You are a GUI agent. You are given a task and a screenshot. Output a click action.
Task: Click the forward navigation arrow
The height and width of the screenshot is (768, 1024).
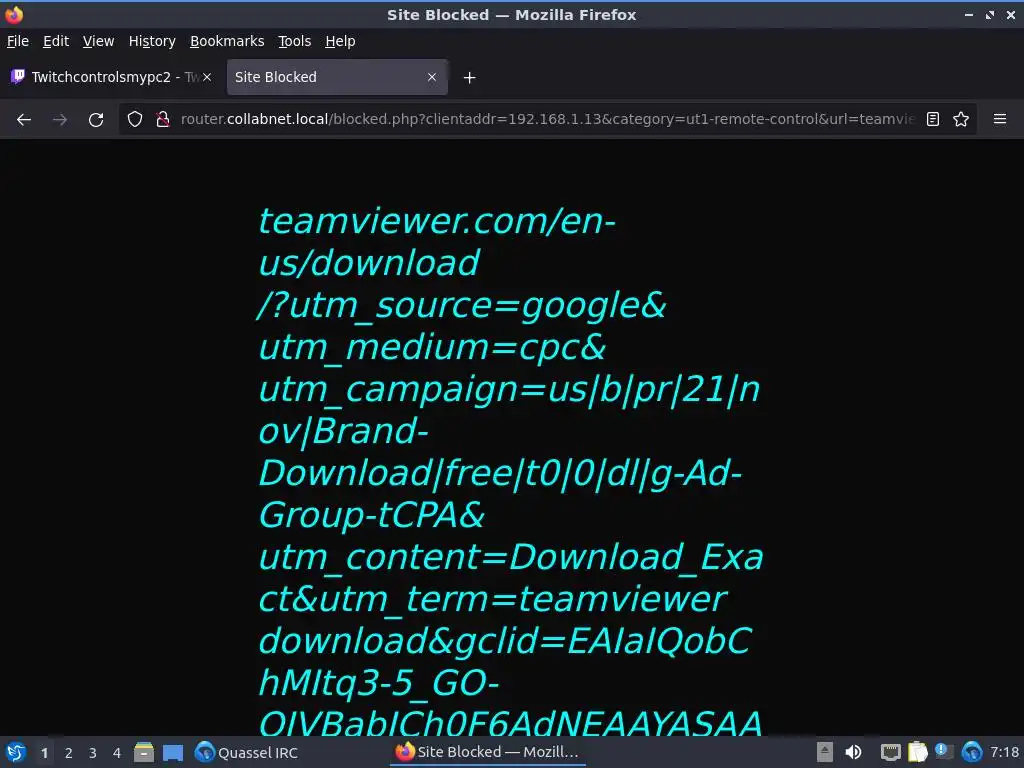[x=59, y=120]
